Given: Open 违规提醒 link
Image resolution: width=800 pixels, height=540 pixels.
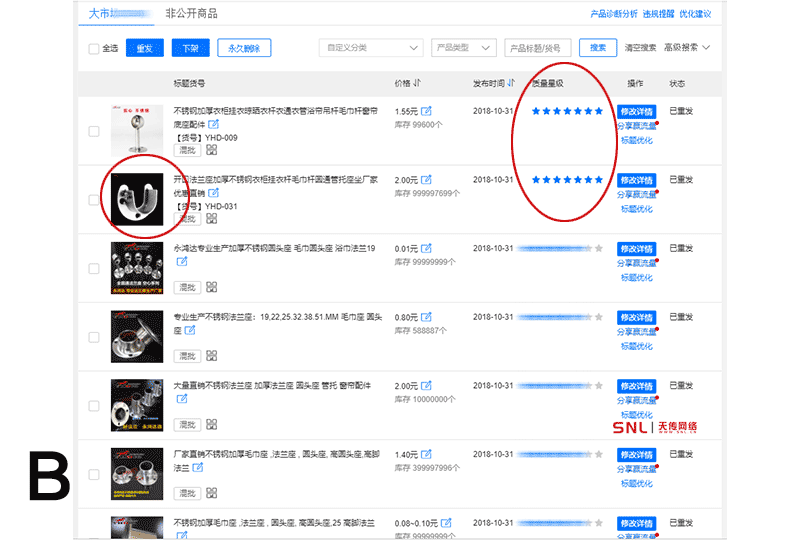Looking at the screenshot, I should pyautogui.click(x=658, y=14).
